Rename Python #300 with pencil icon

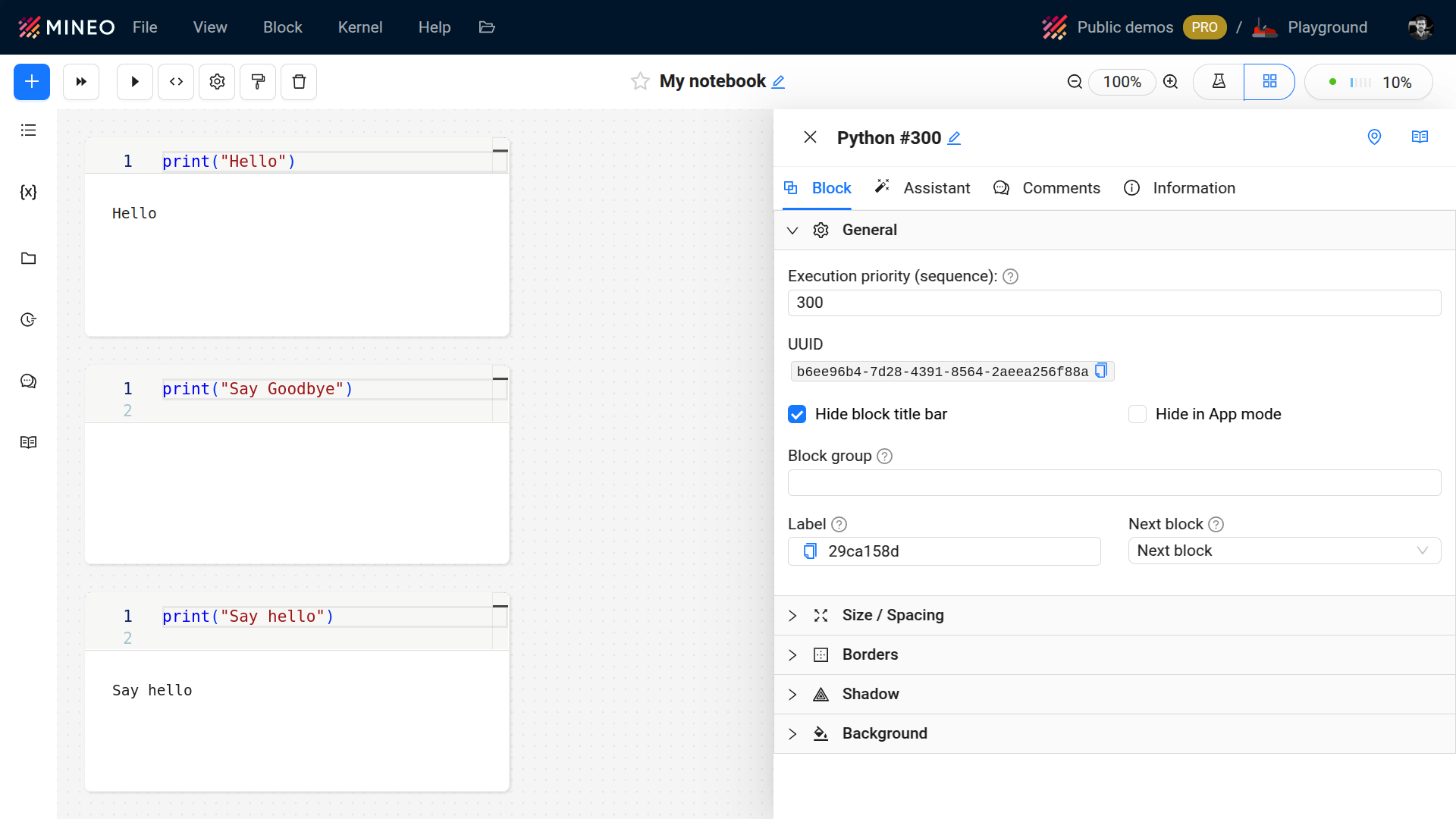coord(954,138)
